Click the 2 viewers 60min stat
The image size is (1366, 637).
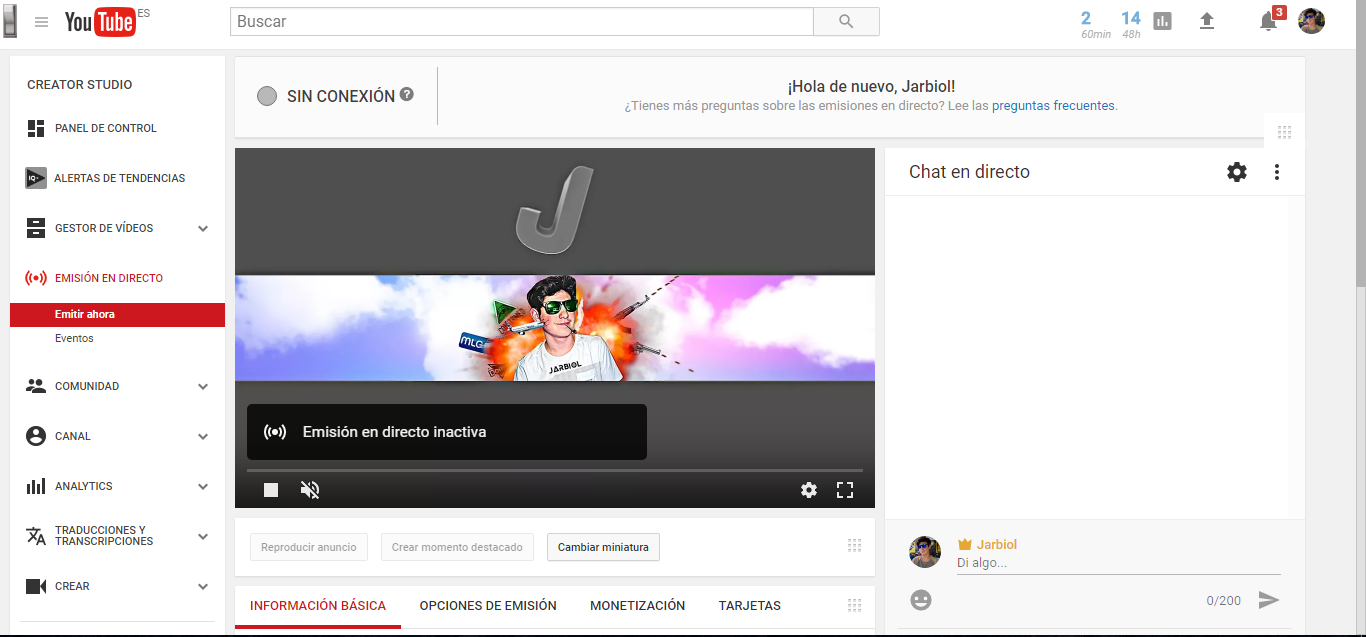point(1094,24)
